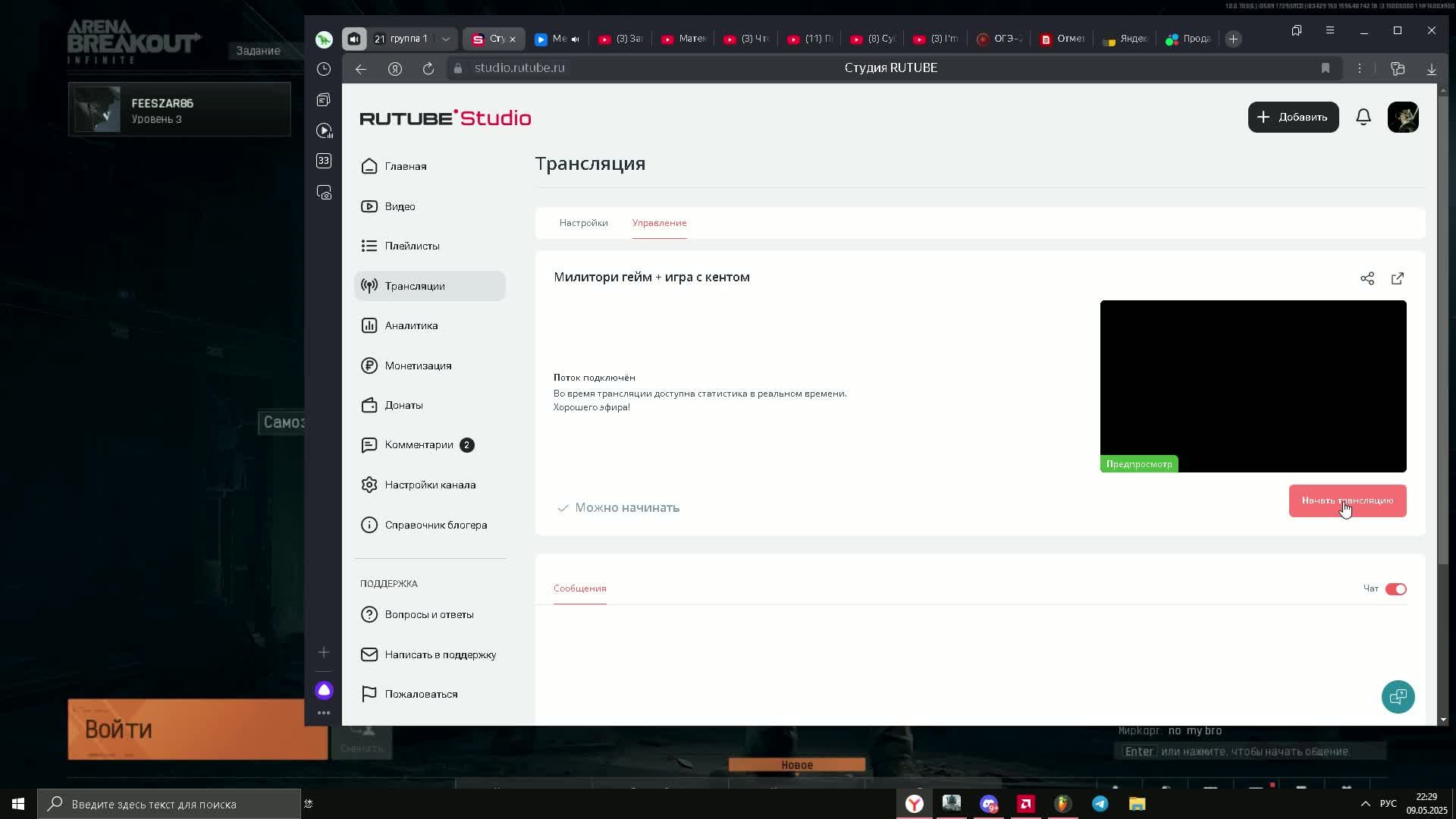This screenshot has width=1456, height=819.
Task: Click the Добавить button
Action: coord(1293,118)
